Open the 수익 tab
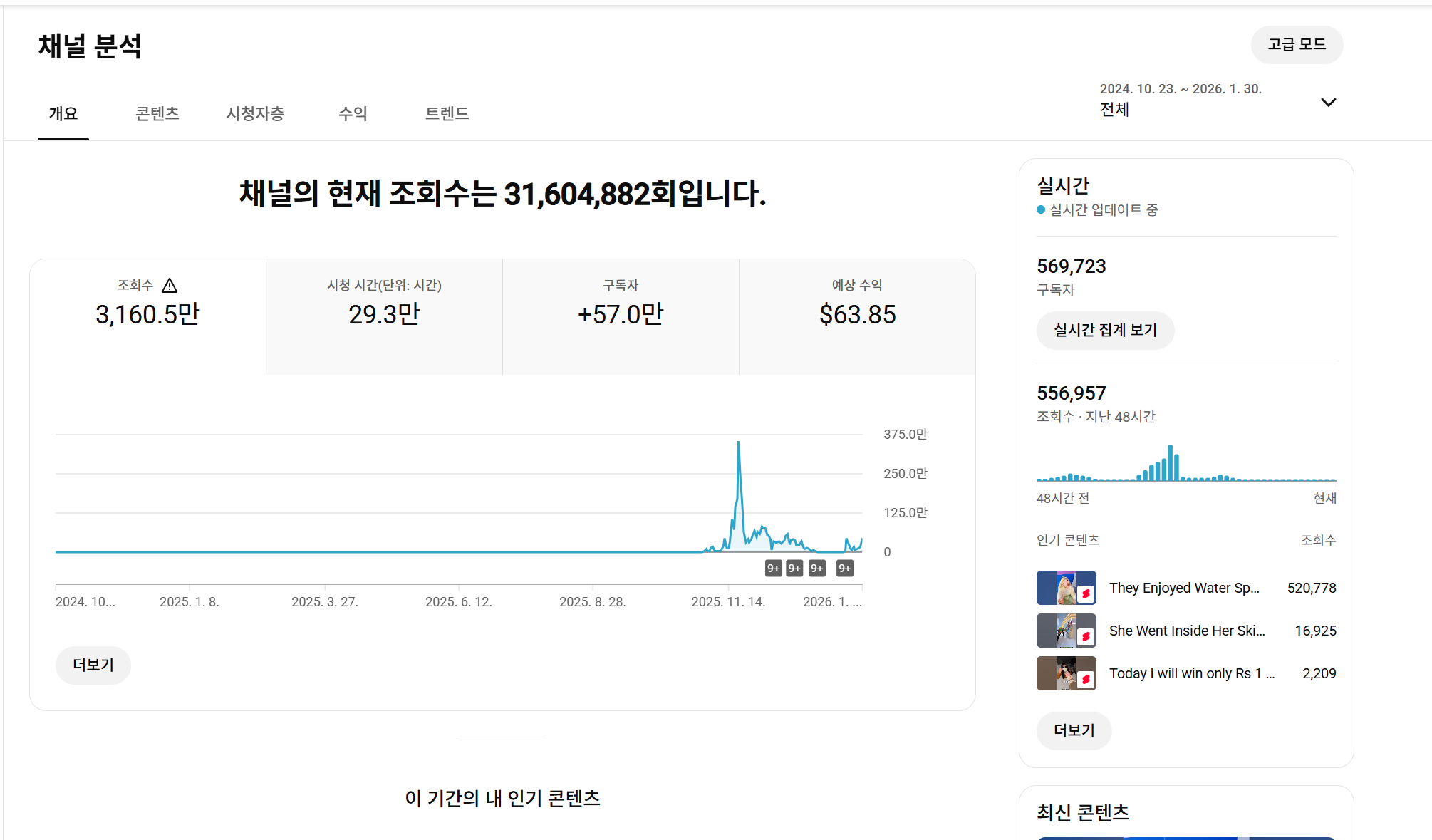The width and height of the screenshot is (1432, 840). [353, 114]
